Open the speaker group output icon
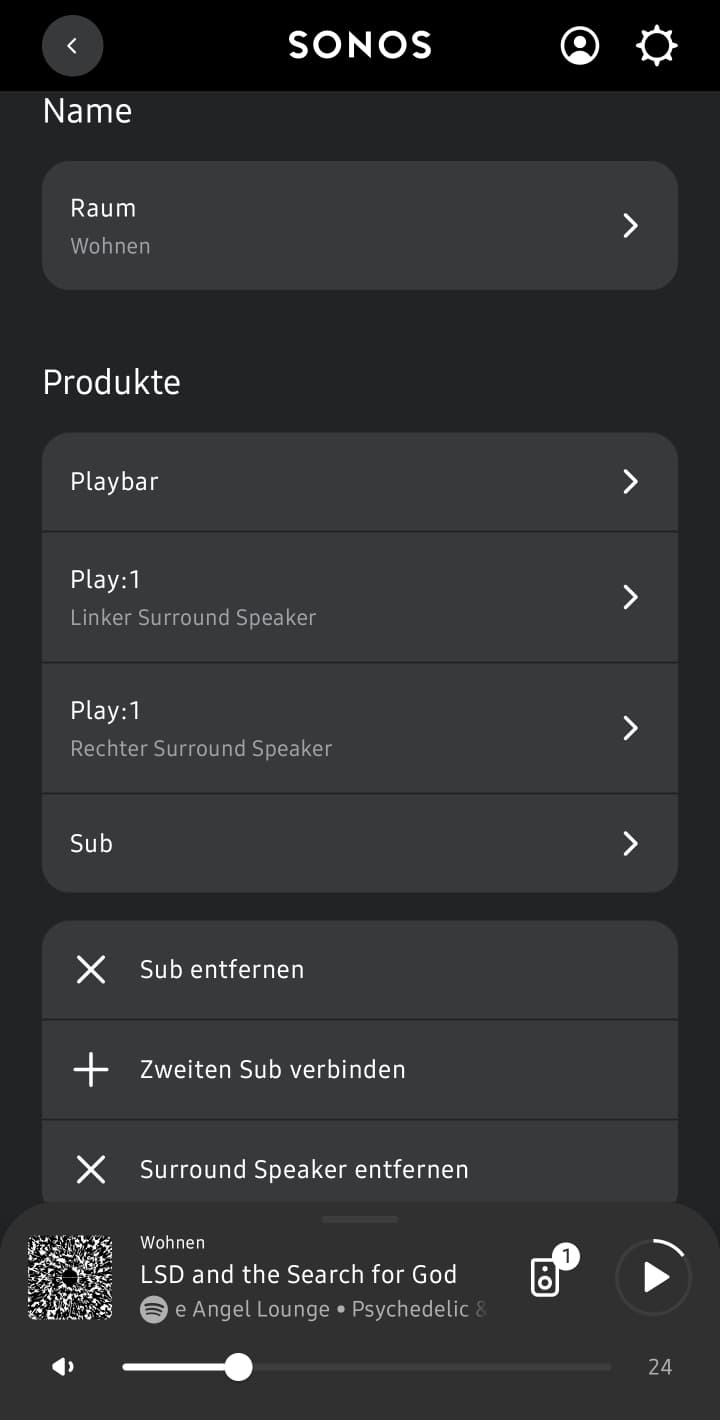The image size is (720, 1420). click(x=546, y=1276)
